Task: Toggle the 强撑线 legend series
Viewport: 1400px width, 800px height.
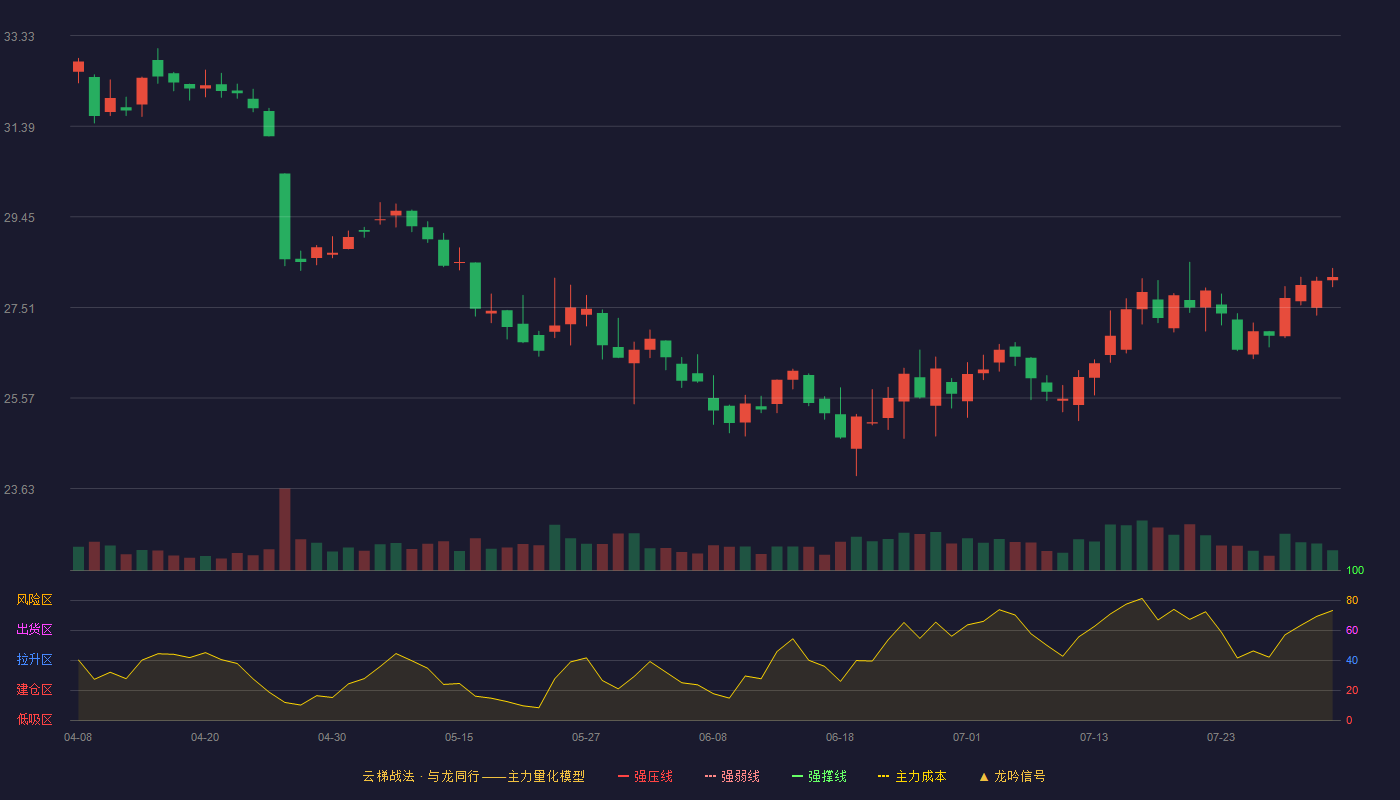Action: [819, 776]
